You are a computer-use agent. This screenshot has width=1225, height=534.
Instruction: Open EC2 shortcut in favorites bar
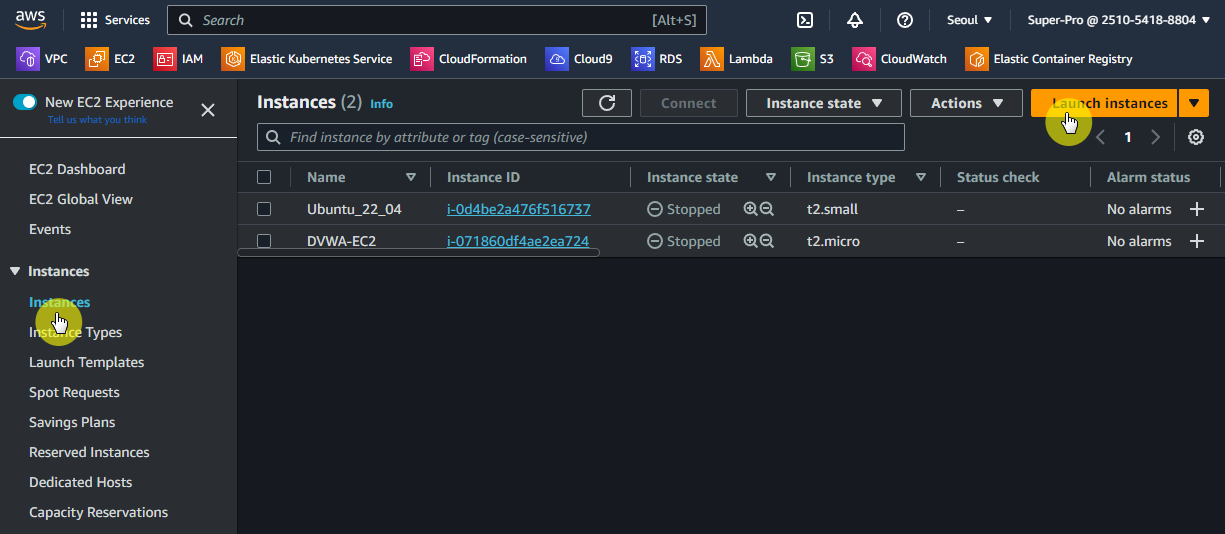110,59
